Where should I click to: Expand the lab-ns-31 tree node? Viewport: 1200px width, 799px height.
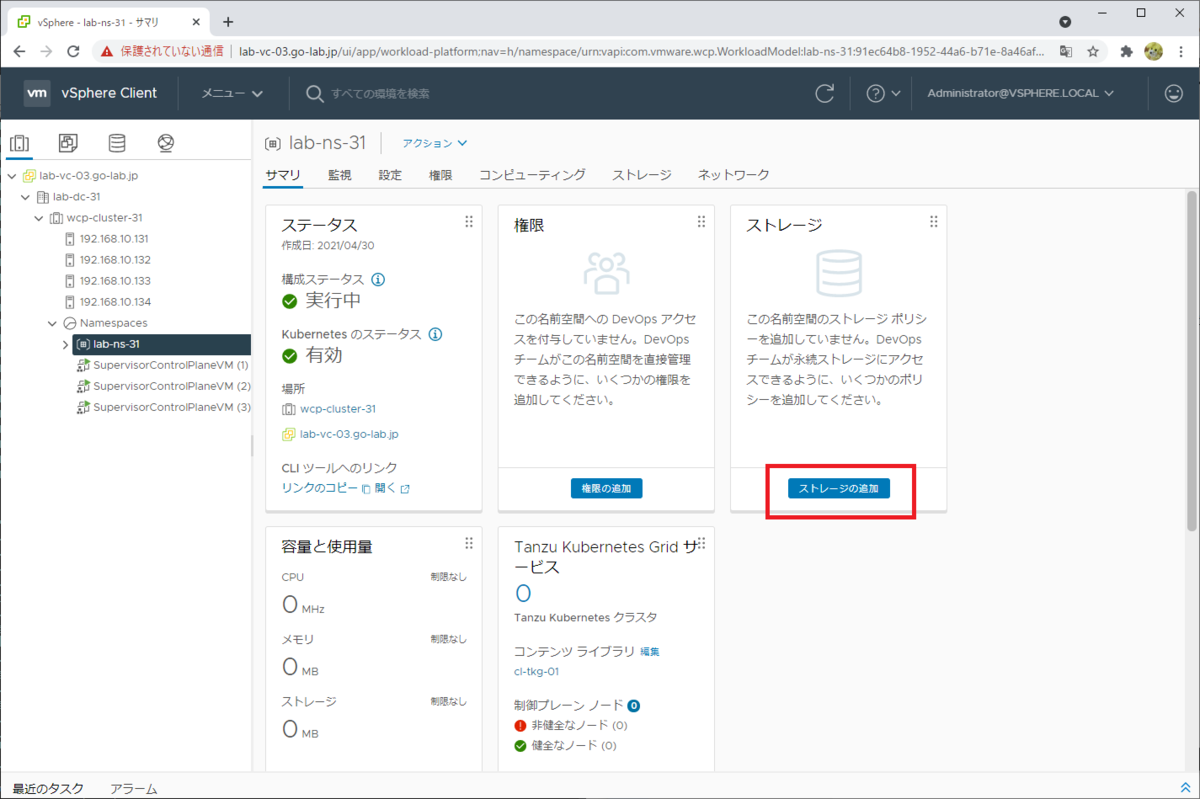(65, 344)
